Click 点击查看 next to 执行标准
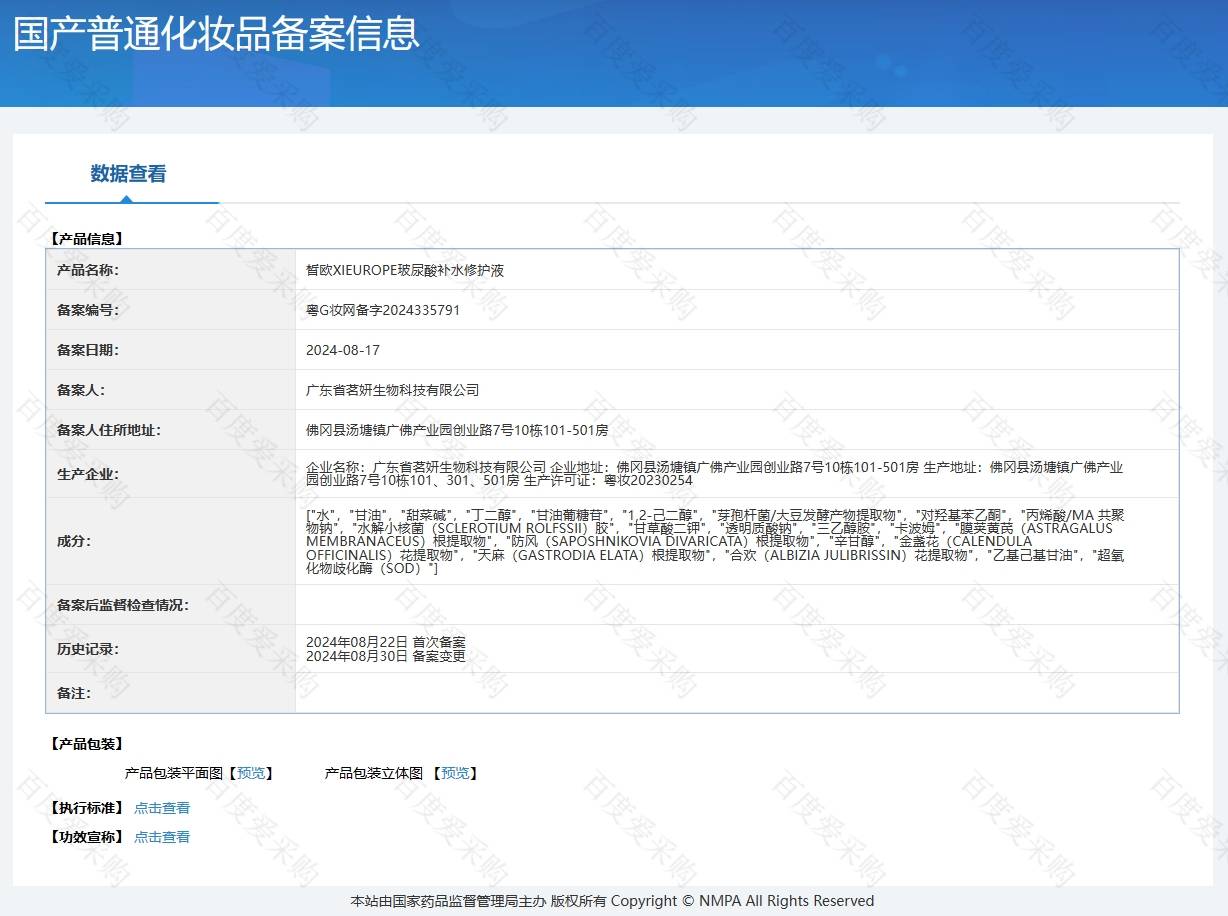The height and width of the screenshot is (916, 1228). click(x=162, y=808)
